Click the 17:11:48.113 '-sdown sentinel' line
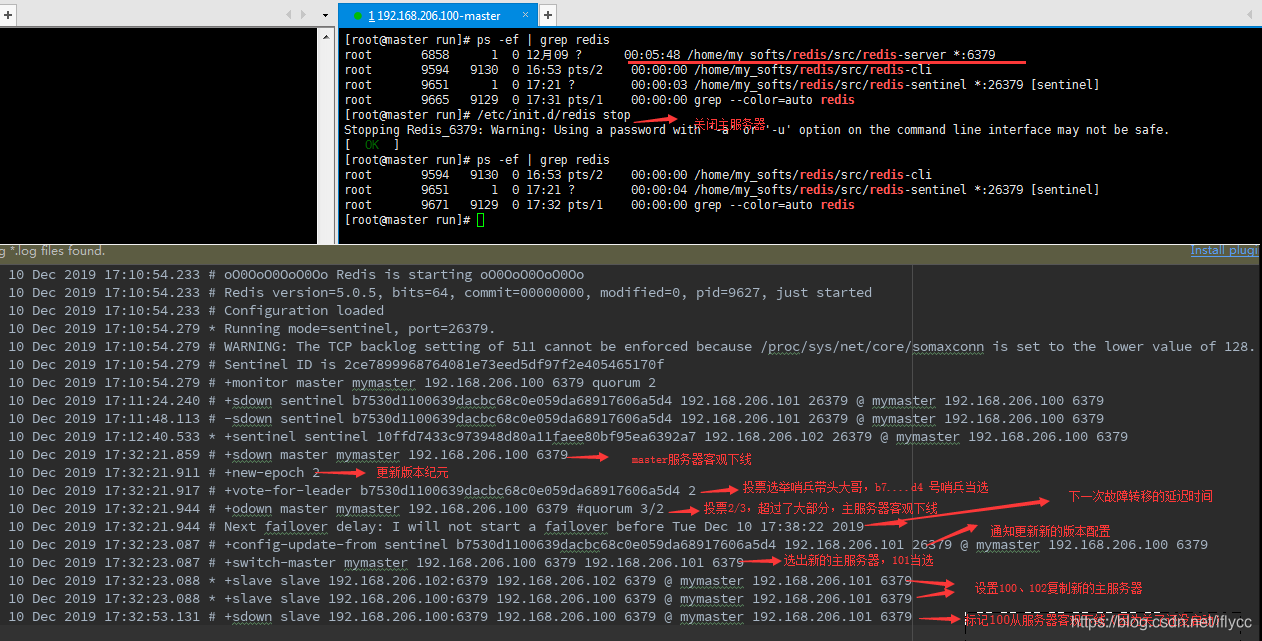Screen dimensions: 1262x641 [556, 418]
